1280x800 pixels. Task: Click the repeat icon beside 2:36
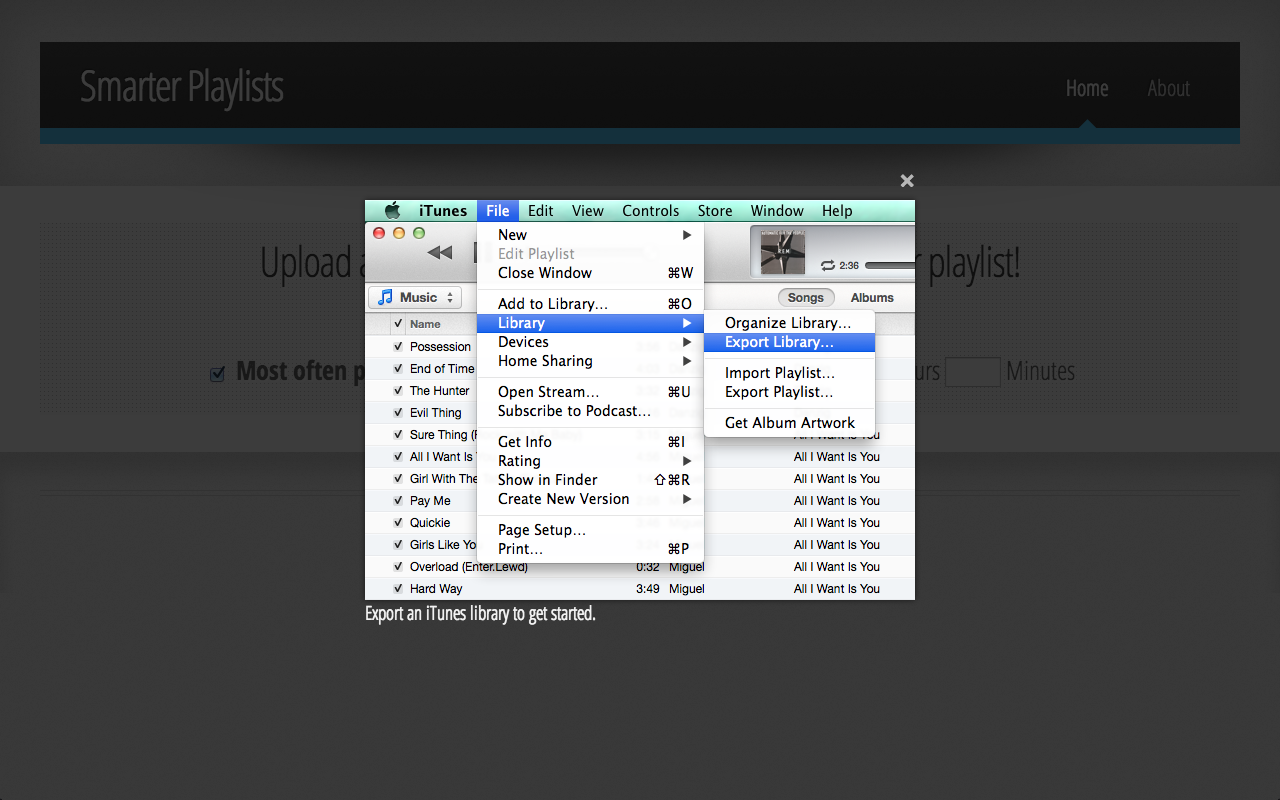[828, 266]
